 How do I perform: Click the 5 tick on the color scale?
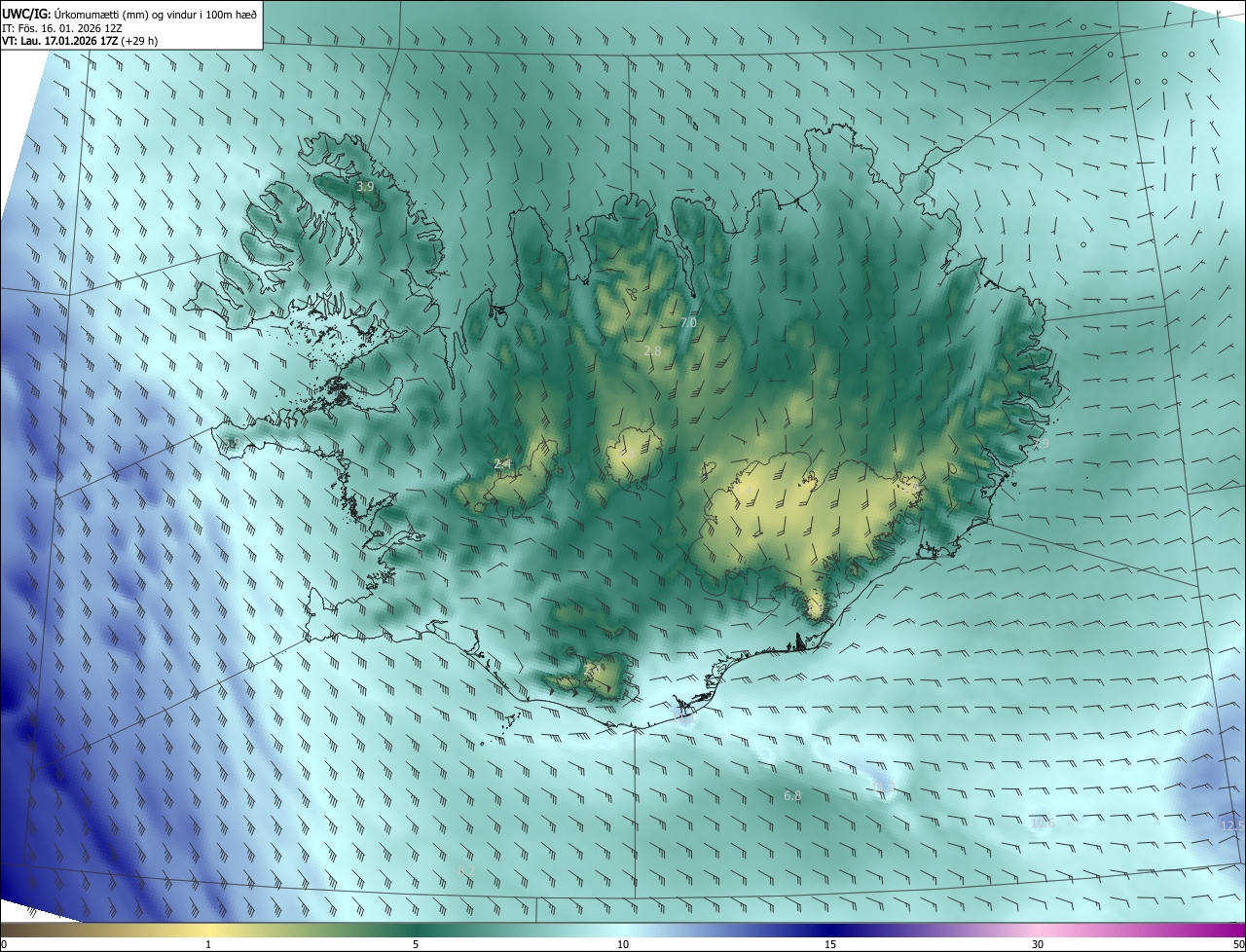pyautogui.click(x=416, y=944)
